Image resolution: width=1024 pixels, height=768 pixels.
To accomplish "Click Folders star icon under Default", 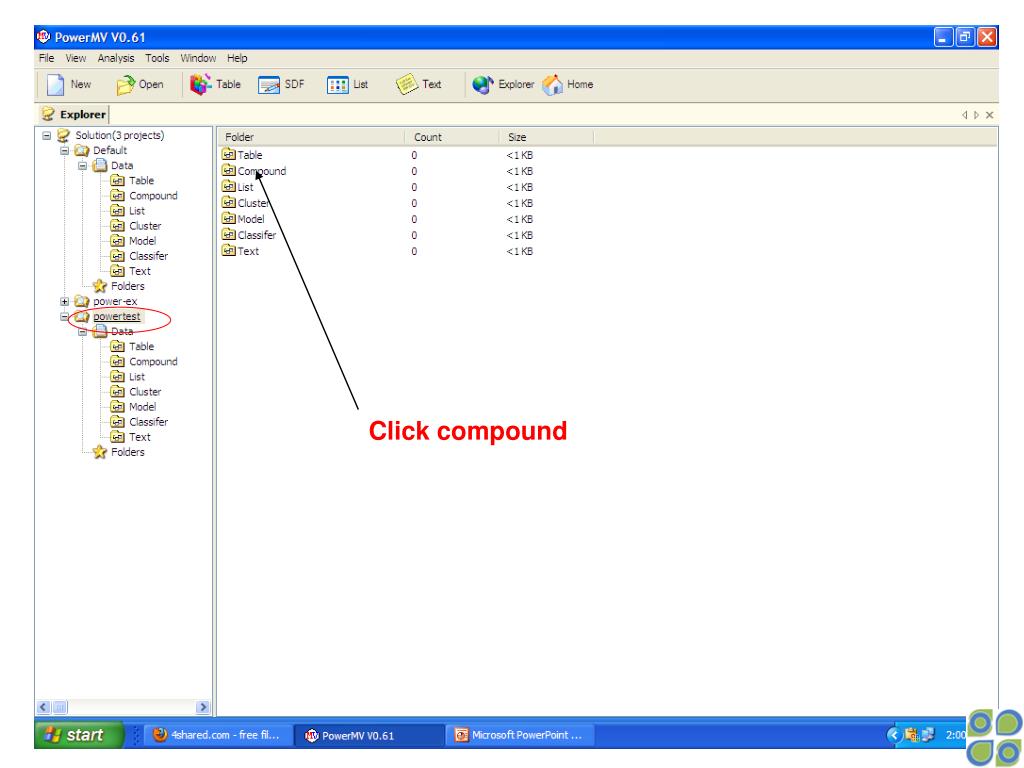I will point(99,286).
